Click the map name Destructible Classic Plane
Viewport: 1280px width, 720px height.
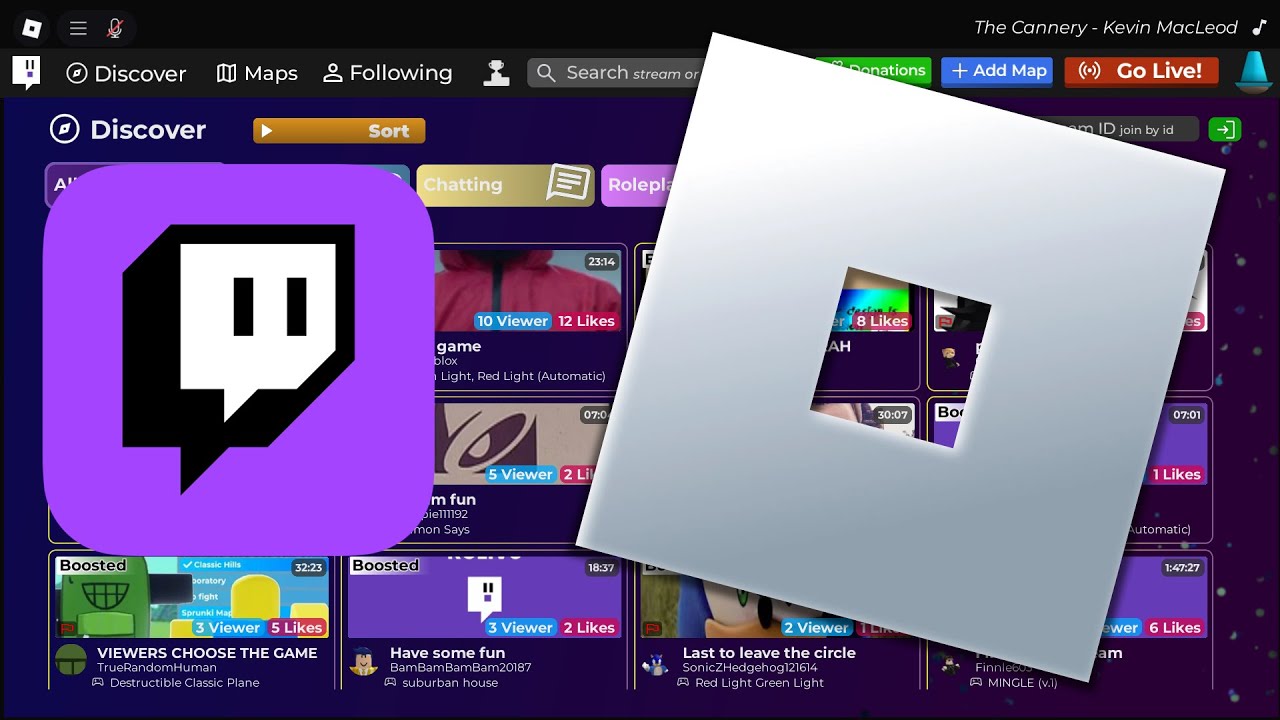pyautogui.click(x=184, y=683)
